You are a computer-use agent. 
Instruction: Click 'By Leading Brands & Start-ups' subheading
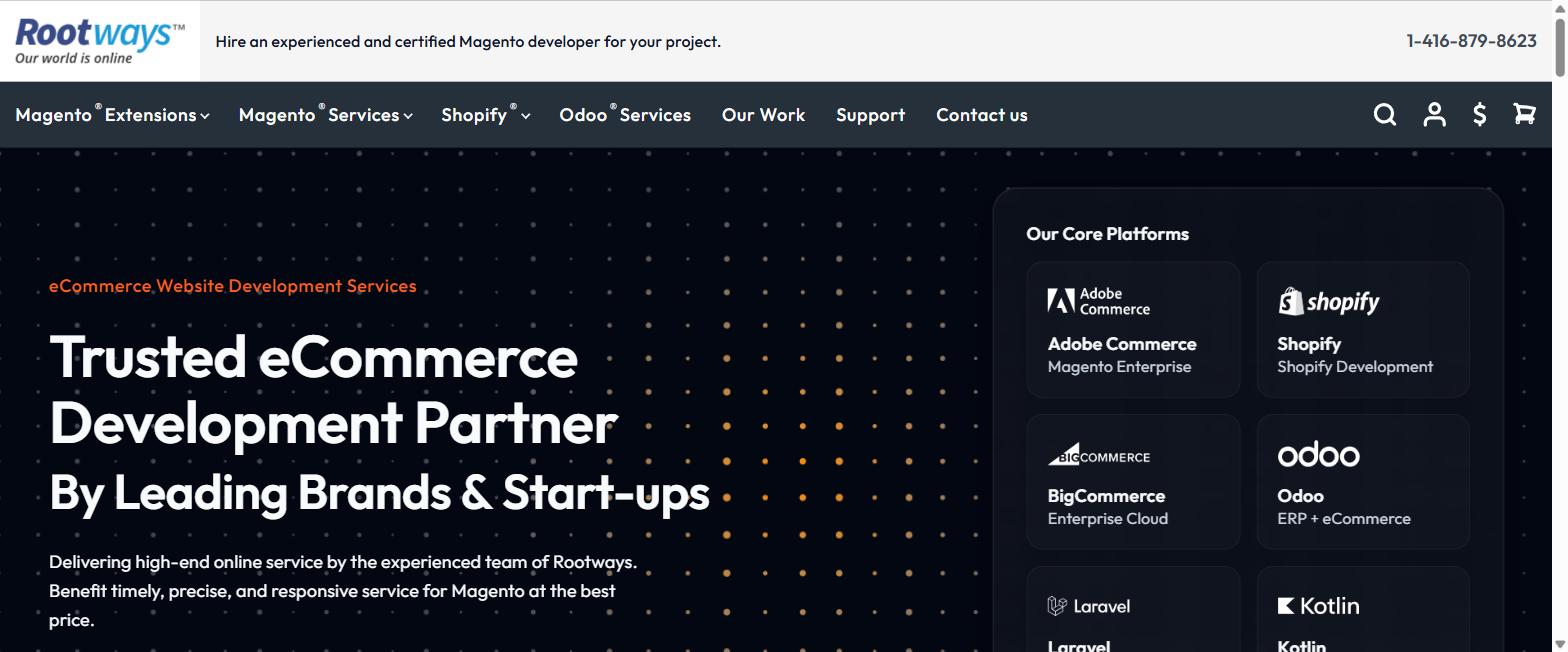pyautogui.click(x=379, y=492)
